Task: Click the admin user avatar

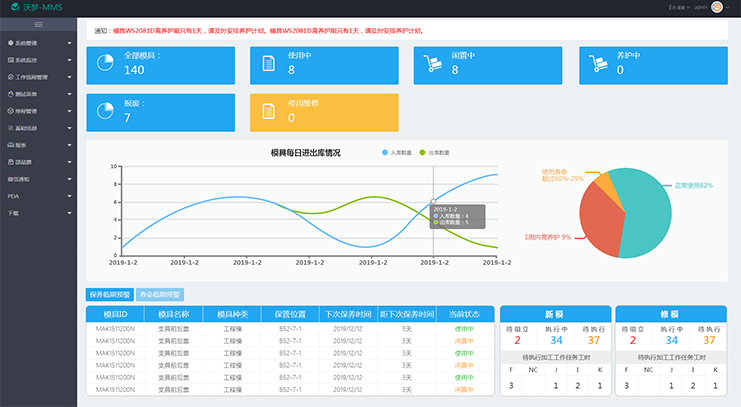Action: click(x=716, y=7)
